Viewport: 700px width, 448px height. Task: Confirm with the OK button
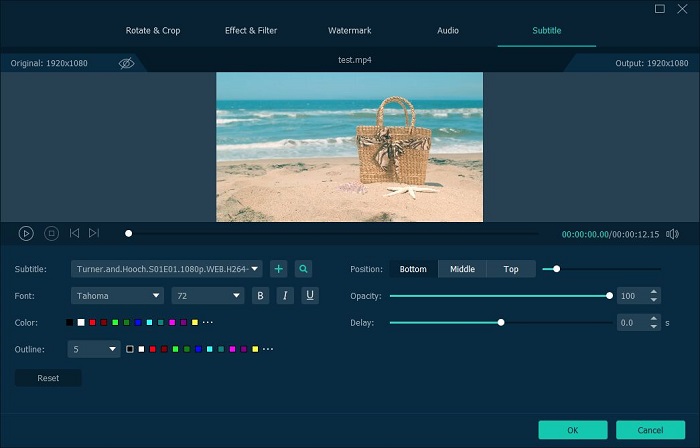(x=573, y=430)
